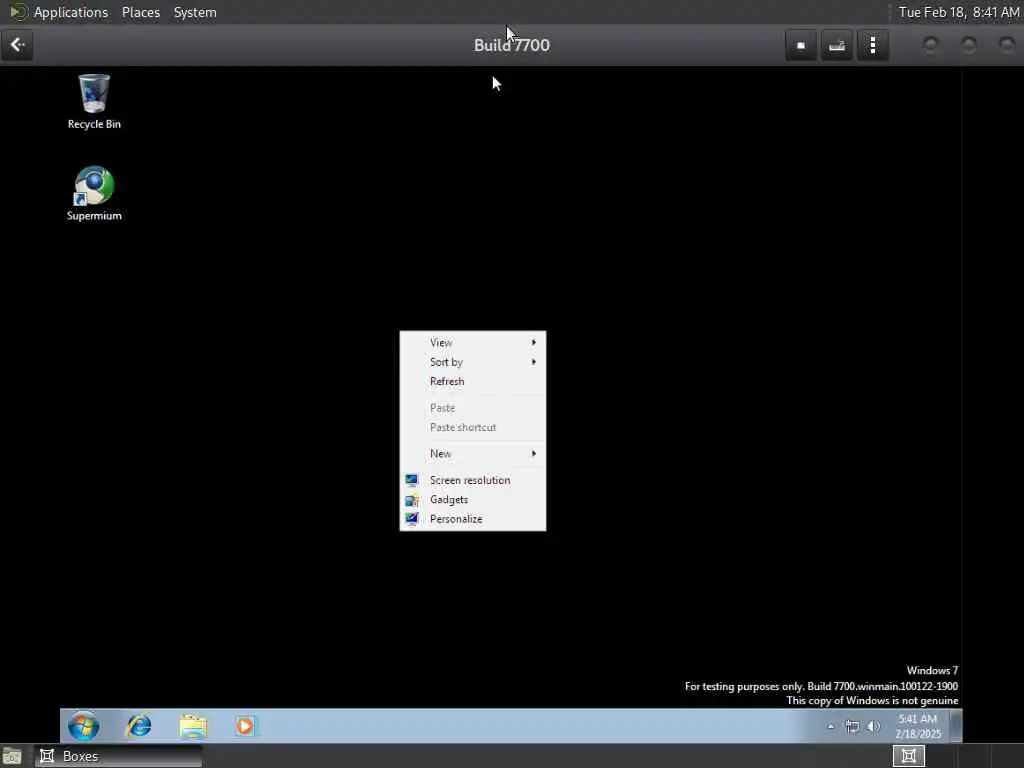Open the Applications menu
The height and width of the screenshot is (768, 1024).
coord(71,12)
